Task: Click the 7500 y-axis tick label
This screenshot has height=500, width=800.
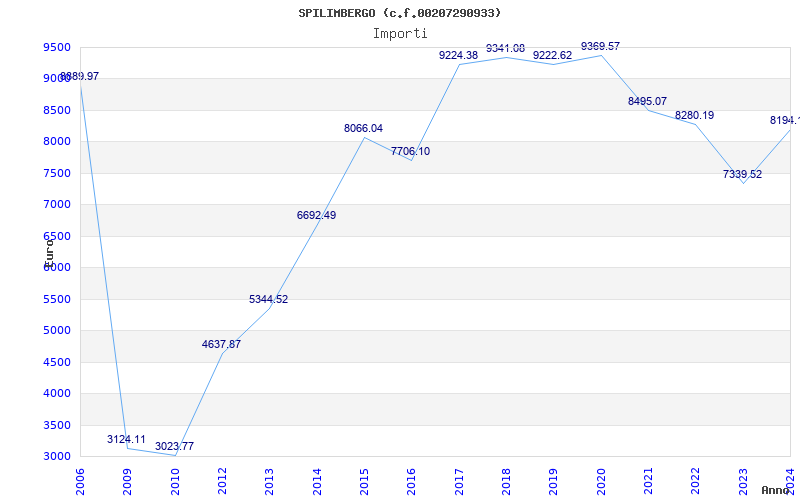Action: click(x=57, y=173)
